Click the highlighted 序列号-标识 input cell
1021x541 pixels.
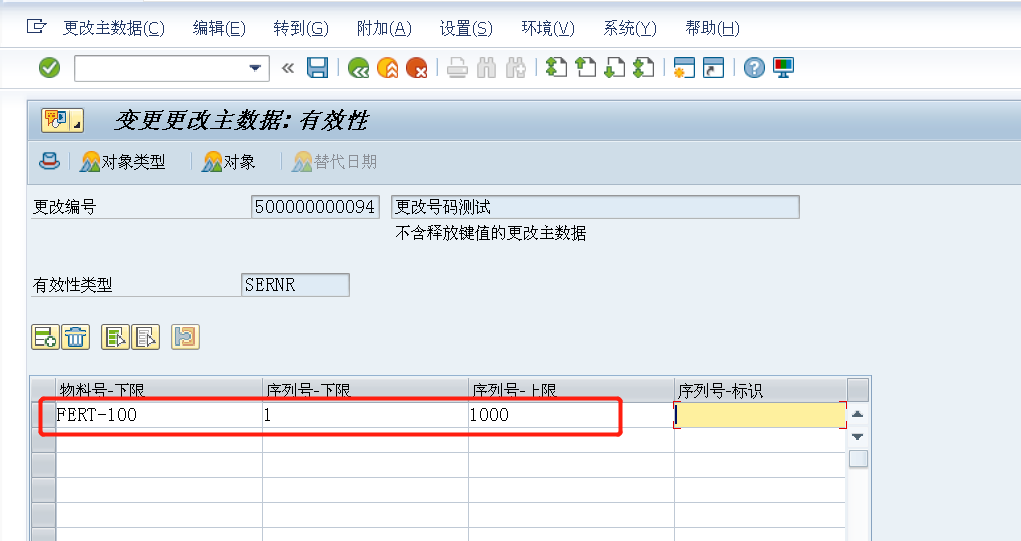tap(761, 415)
